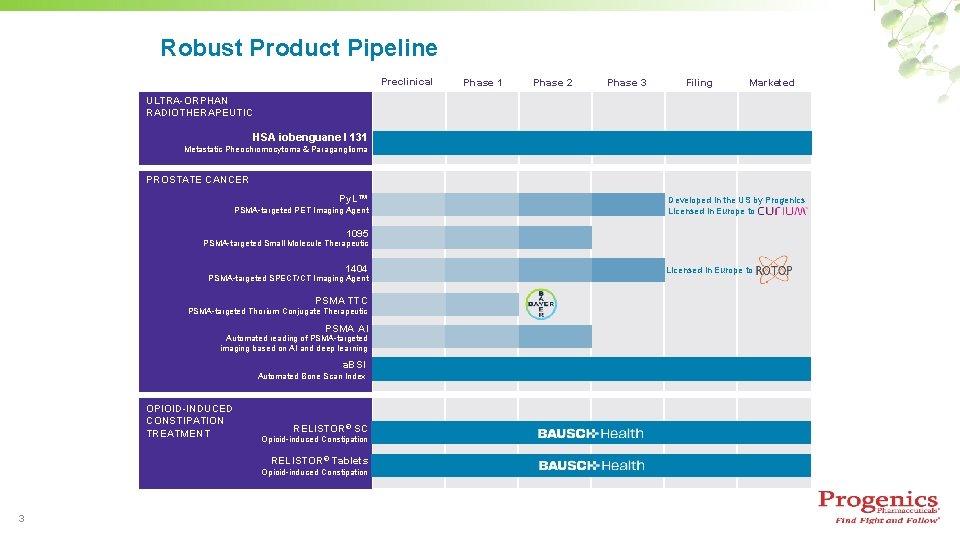The width and height of the screenshot is (960, 540).
Task: Click the Progenics Pharmaceuticals logo
Action: click(879, 506)
